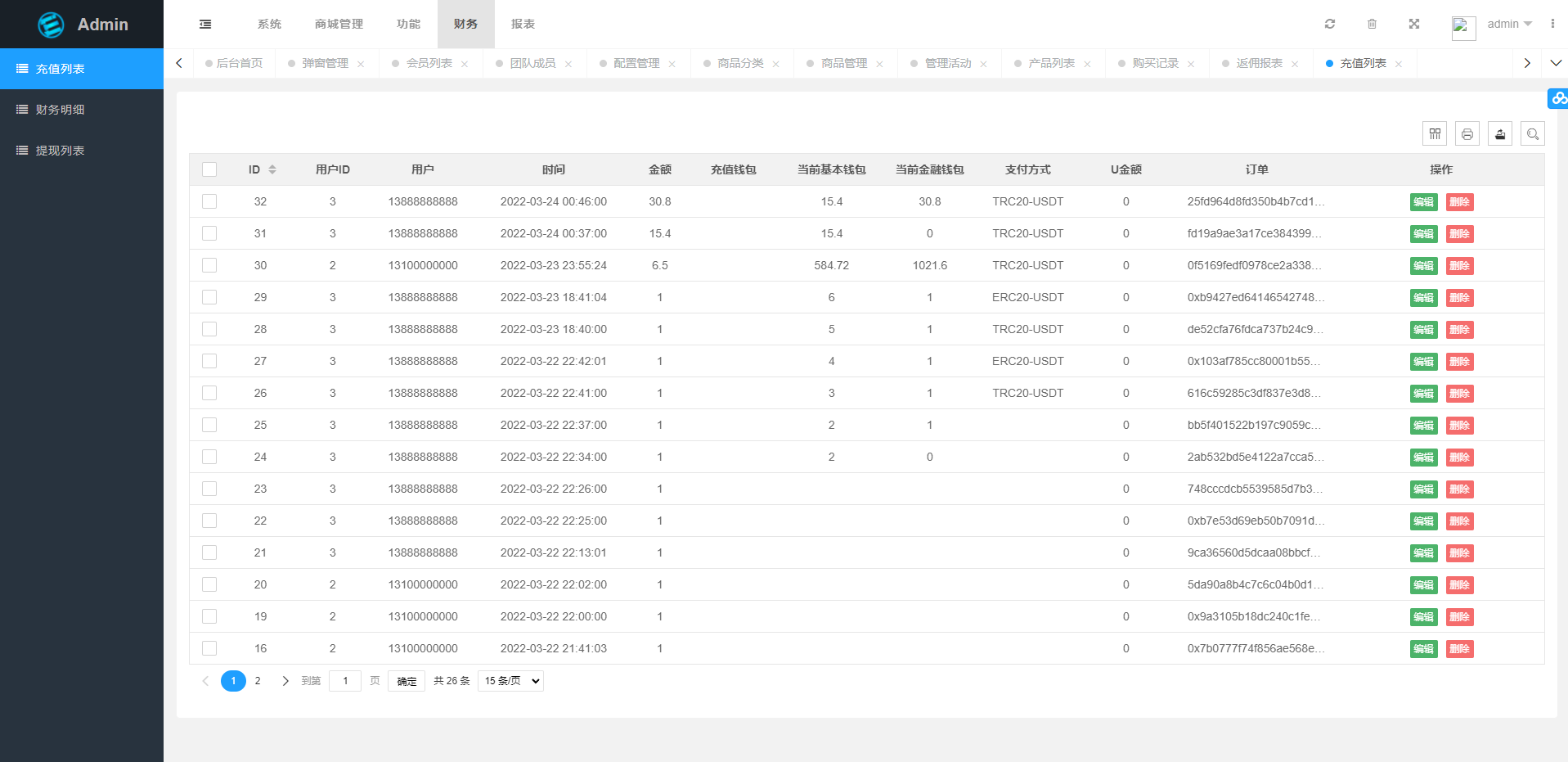The width and height of the screenshot is (1568, 762).
Task: Change page size with the 15条/页 dropdown
Action: tap(510, 680)
